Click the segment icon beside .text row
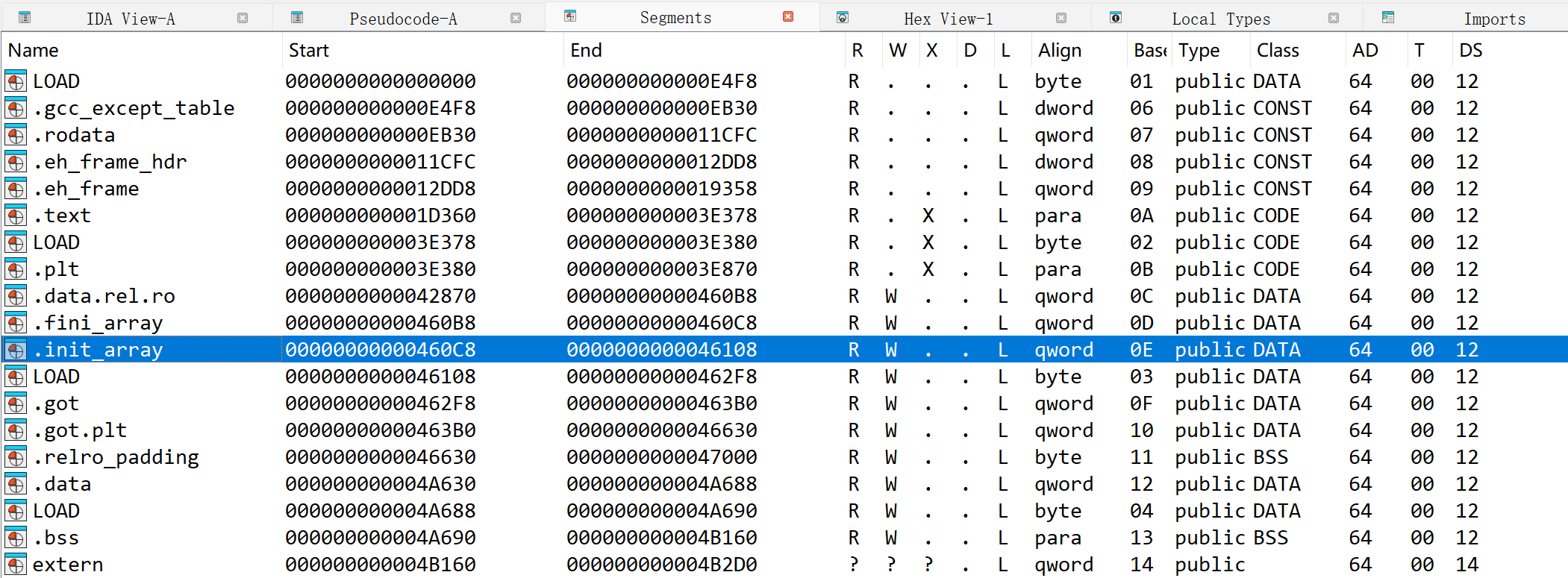The height and width of the screenshot is (578, 1568). click(16, 216)
